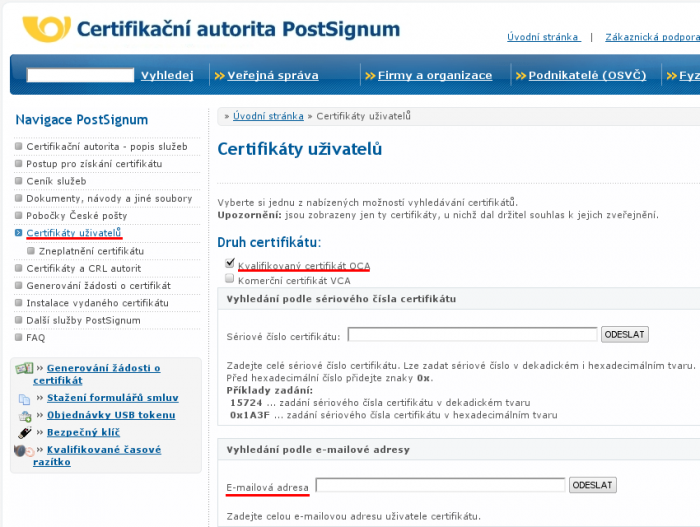Open Stažení formulářů smluv link
This screenshot has height=527, width=700.
coord(112,398)
